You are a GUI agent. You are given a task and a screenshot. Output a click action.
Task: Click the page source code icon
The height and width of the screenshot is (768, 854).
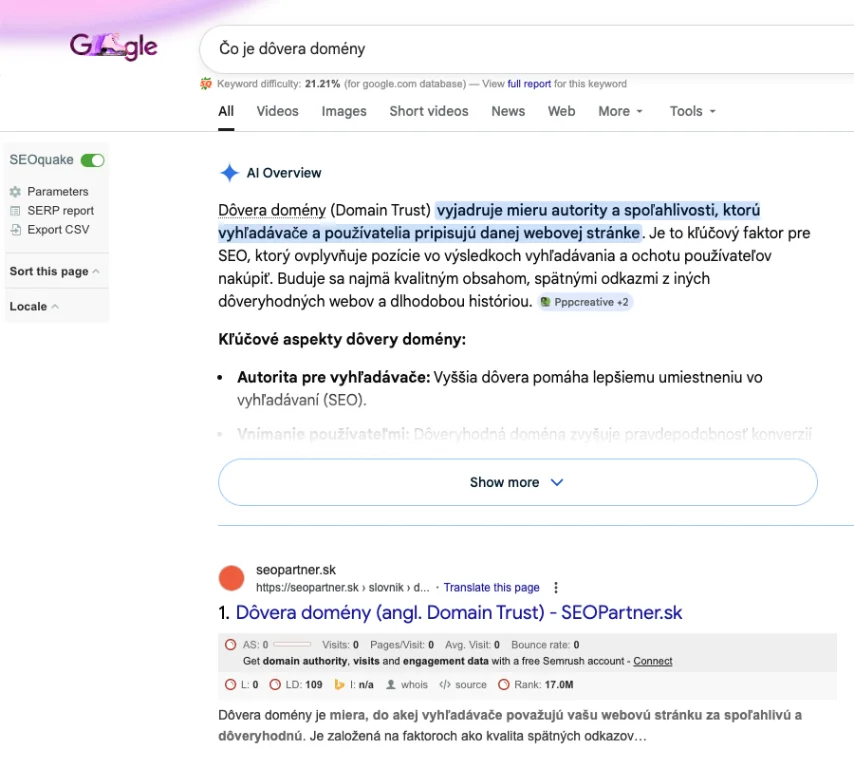pos(445,685)
